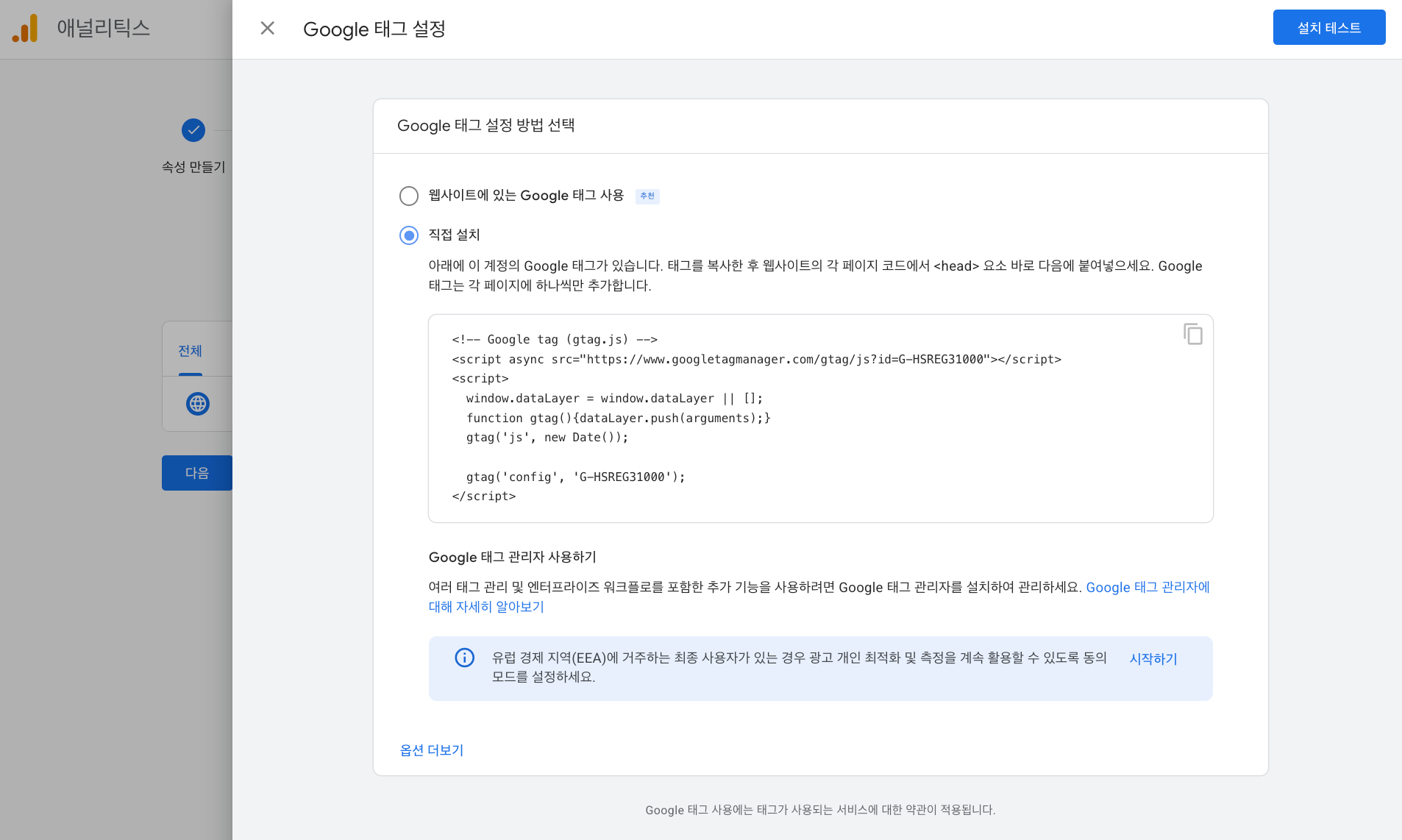Click the terms notice text at bottom
Viewport: 1402px width, 840px height.
point(820,810)
